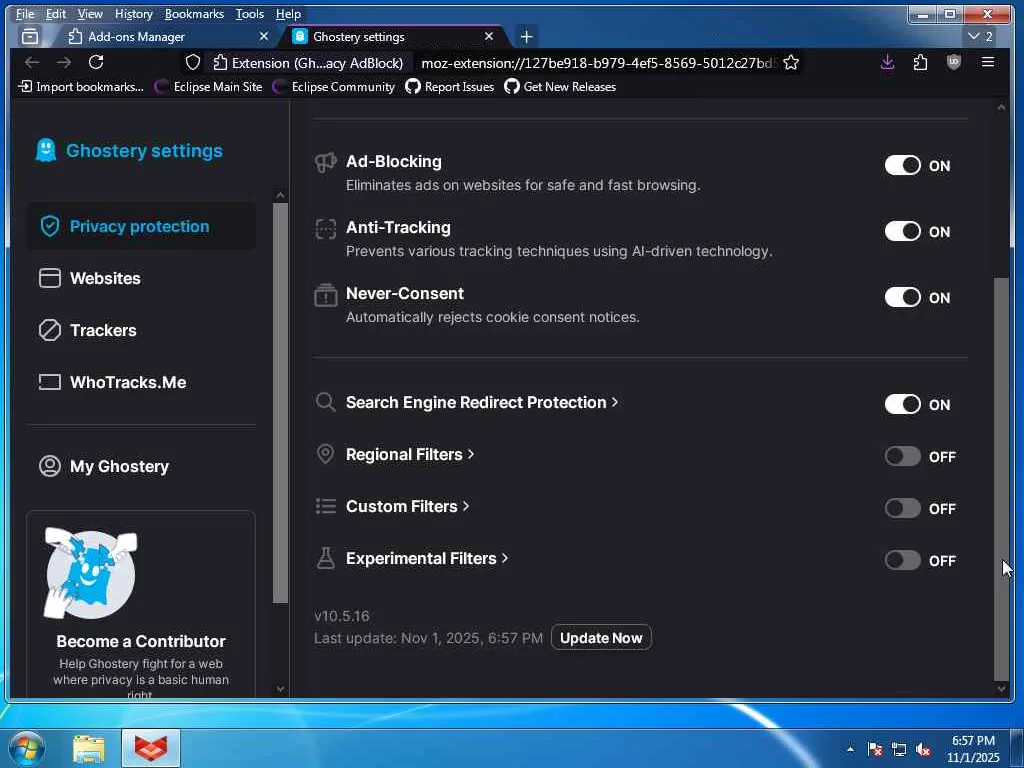This screenshot has width=1024, height=768.
Task: Click the Websites sidebar icon
Action: [50, 278]
